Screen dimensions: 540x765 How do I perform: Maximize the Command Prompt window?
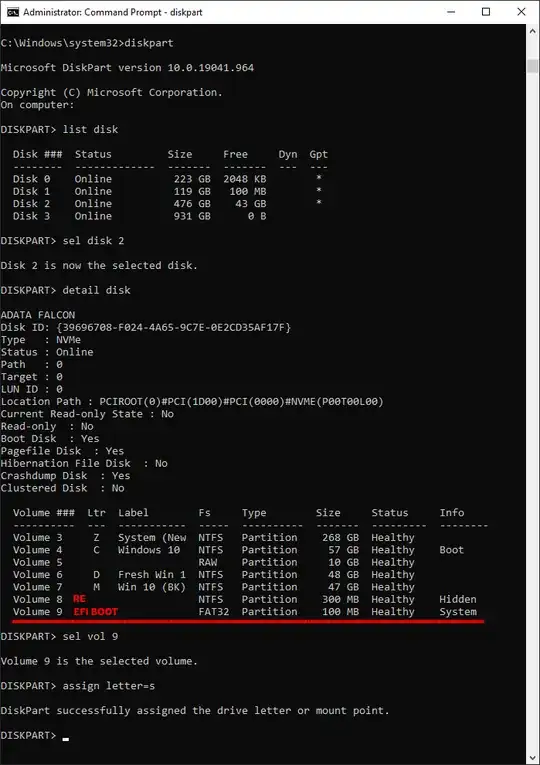click(486, 12)
